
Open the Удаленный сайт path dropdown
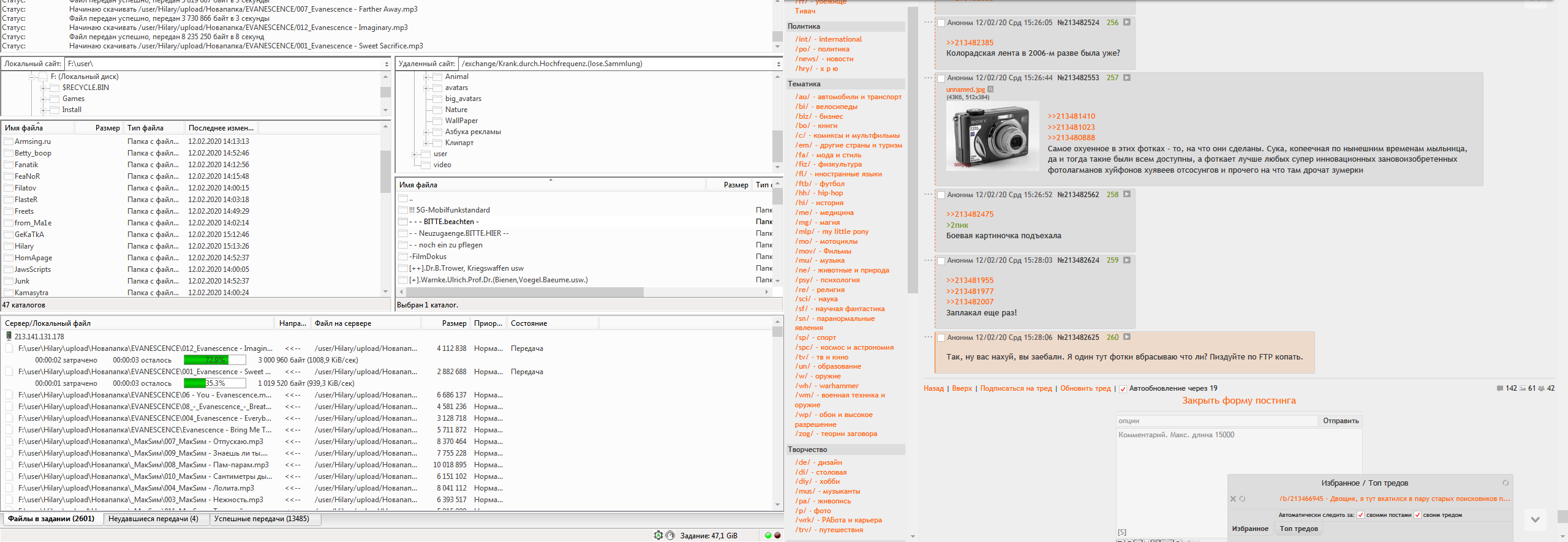[x=778, y=64]
